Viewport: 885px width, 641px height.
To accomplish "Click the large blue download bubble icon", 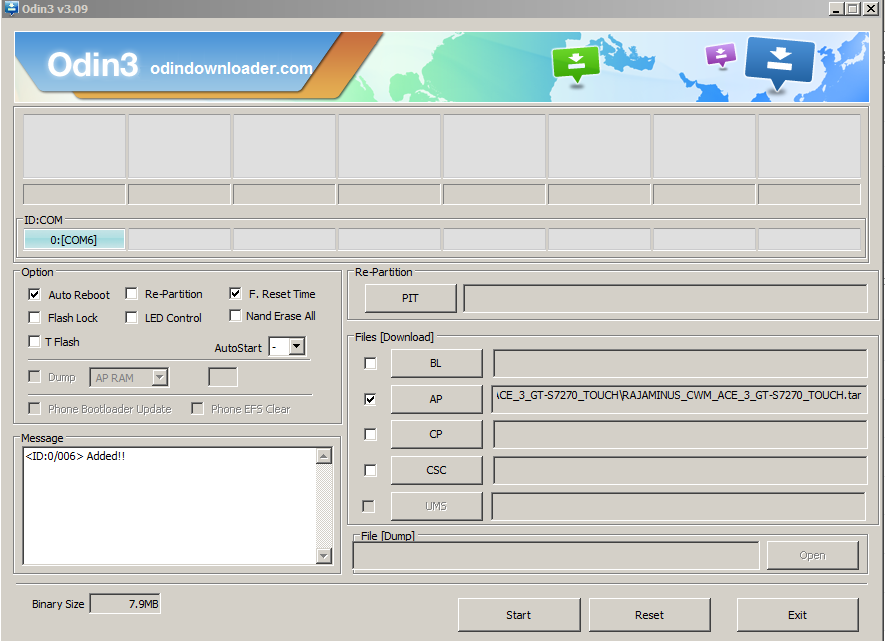I will 779,63.
